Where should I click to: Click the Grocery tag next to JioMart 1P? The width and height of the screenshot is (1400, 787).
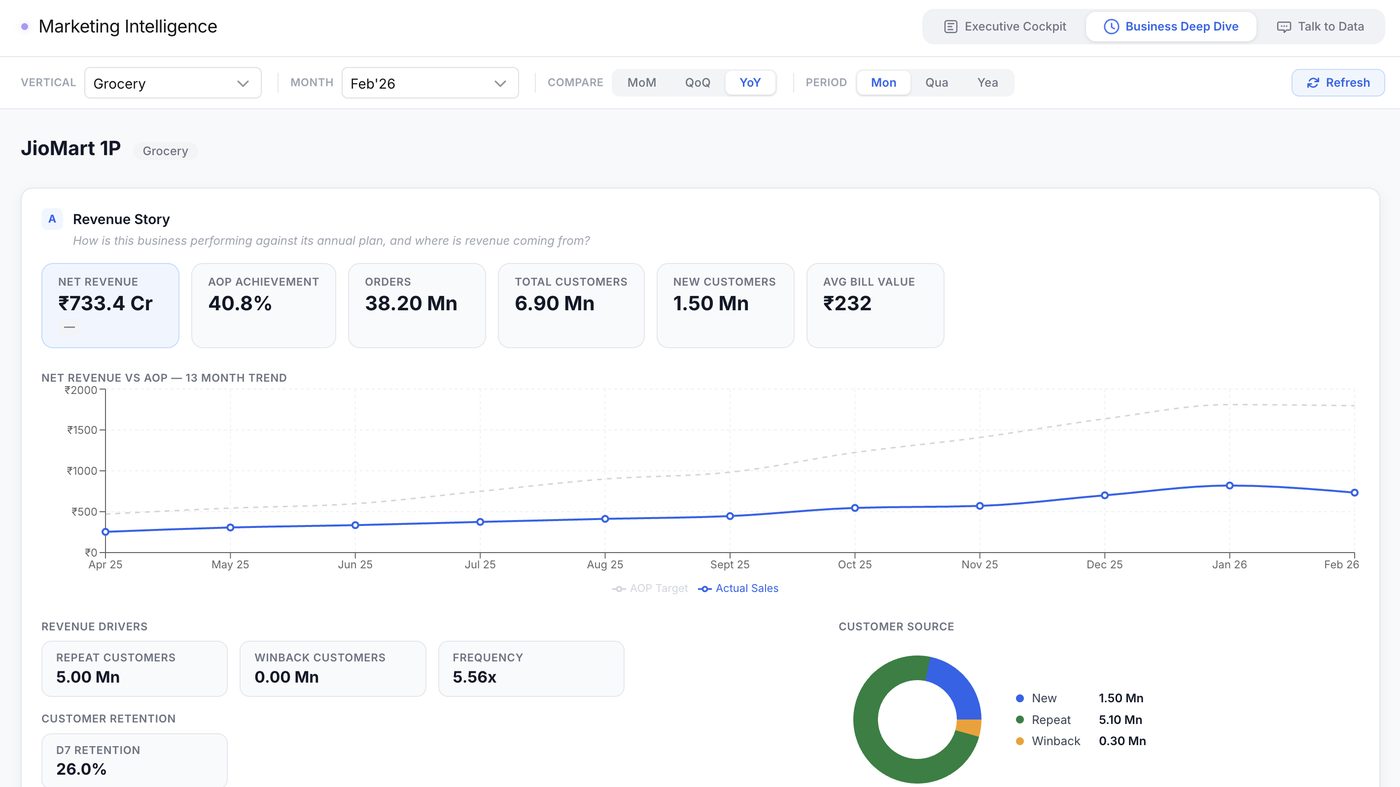(x=165, y=151)
